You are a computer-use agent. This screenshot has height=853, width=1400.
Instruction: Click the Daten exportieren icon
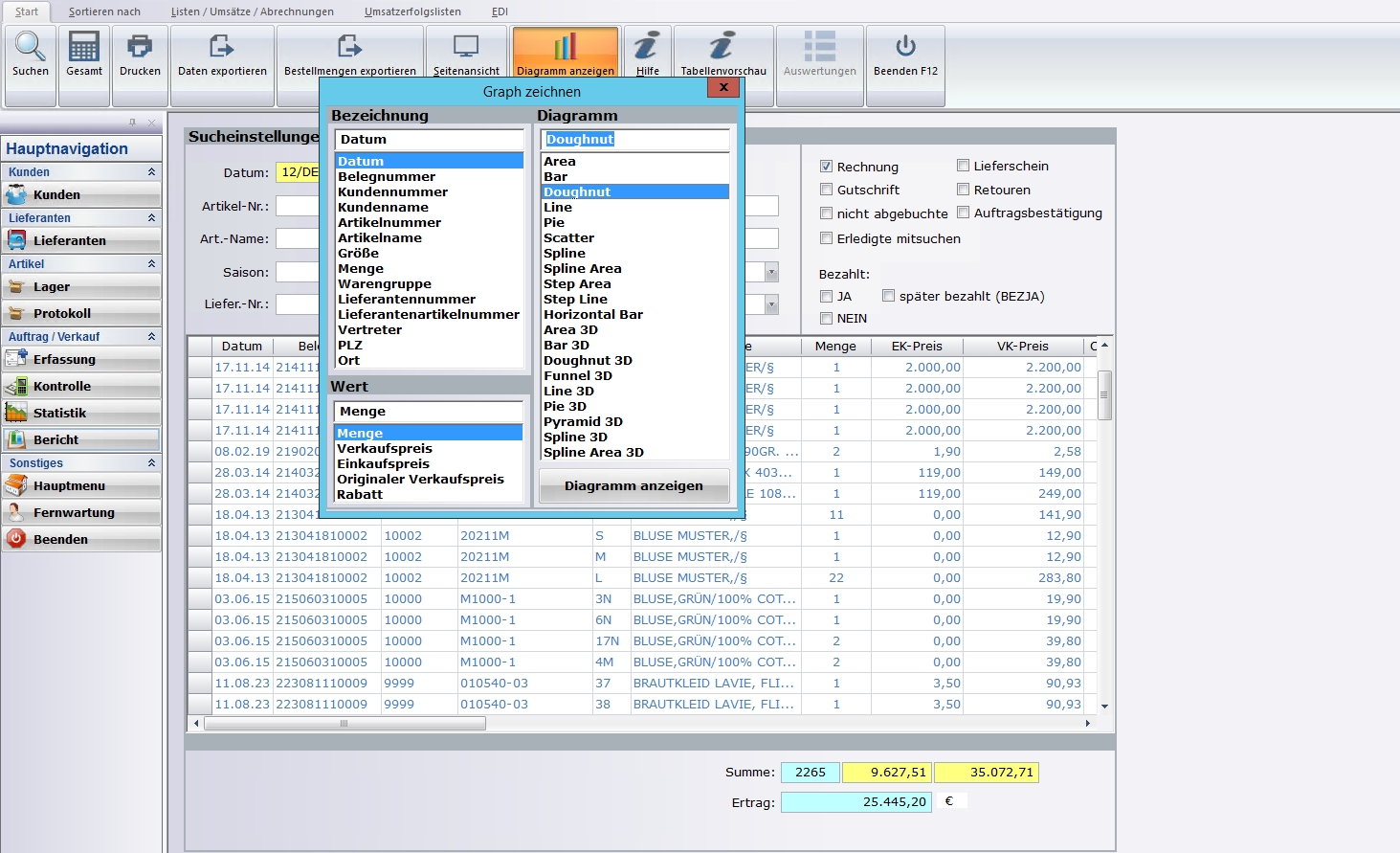(x=222, y=47)
